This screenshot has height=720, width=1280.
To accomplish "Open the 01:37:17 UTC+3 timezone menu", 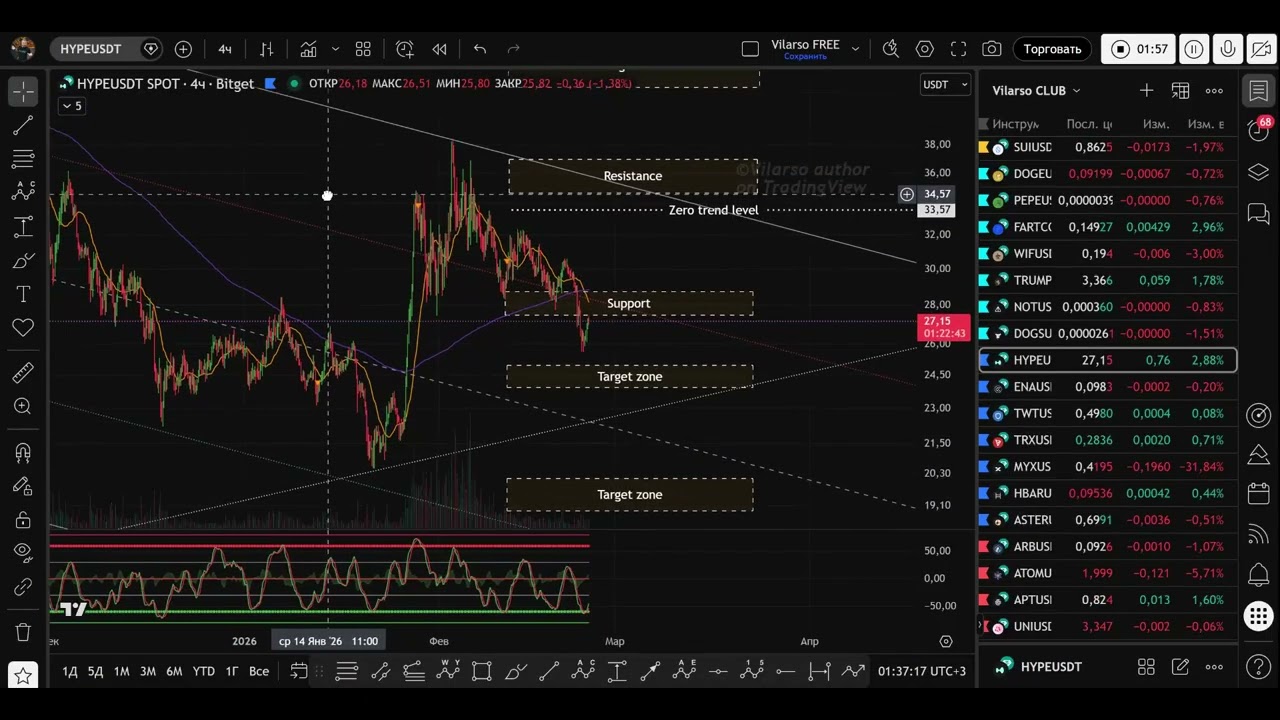I will coord(922,671).
